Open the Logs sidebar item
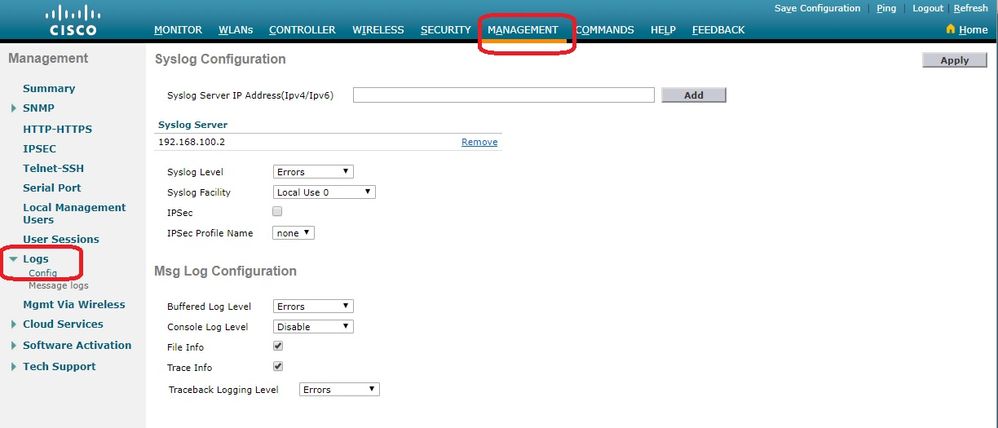The image size is (998, 428). coord(36,259)
